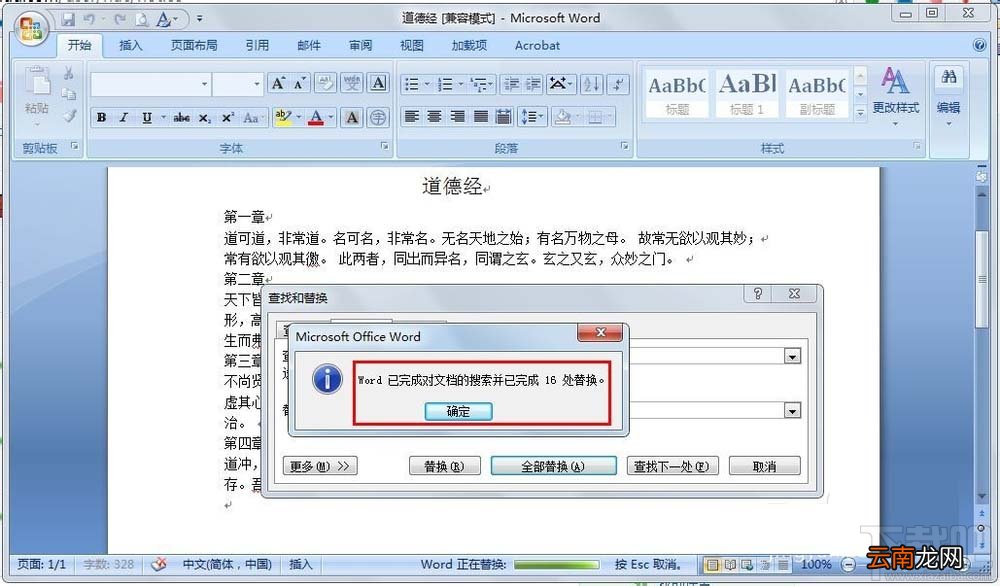Justify paragraph text
Screen dimensions: 1000x586
pos(481,117)
